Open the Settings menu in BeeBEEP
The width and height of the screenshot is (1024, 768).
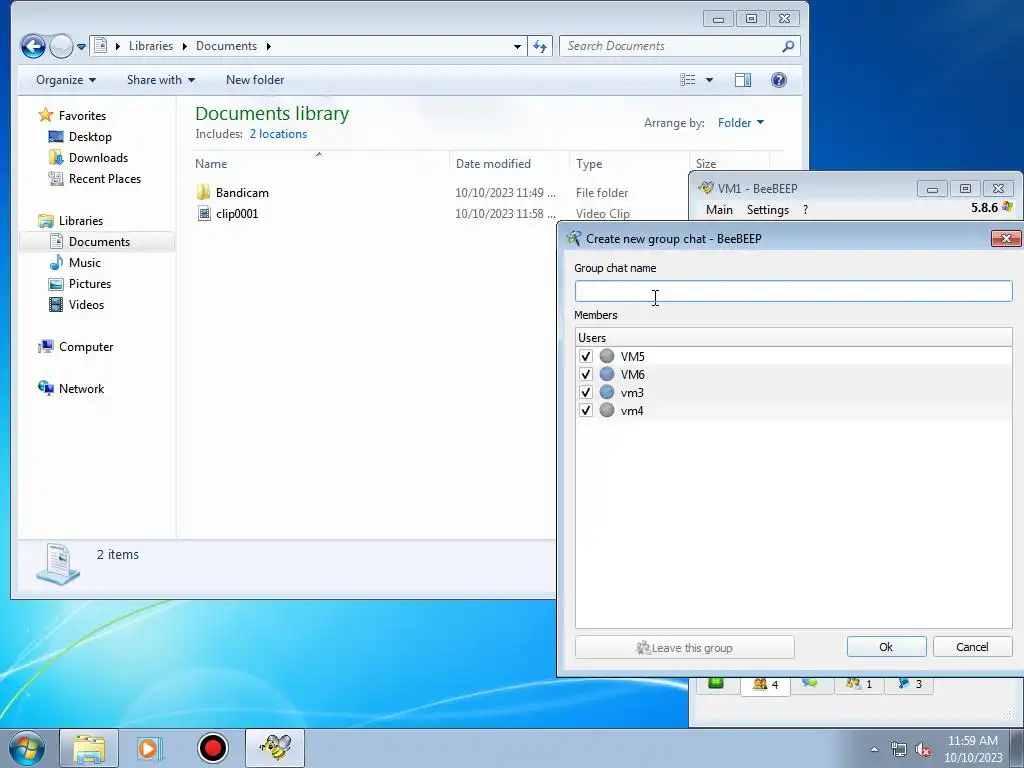[x=767, y=210]
